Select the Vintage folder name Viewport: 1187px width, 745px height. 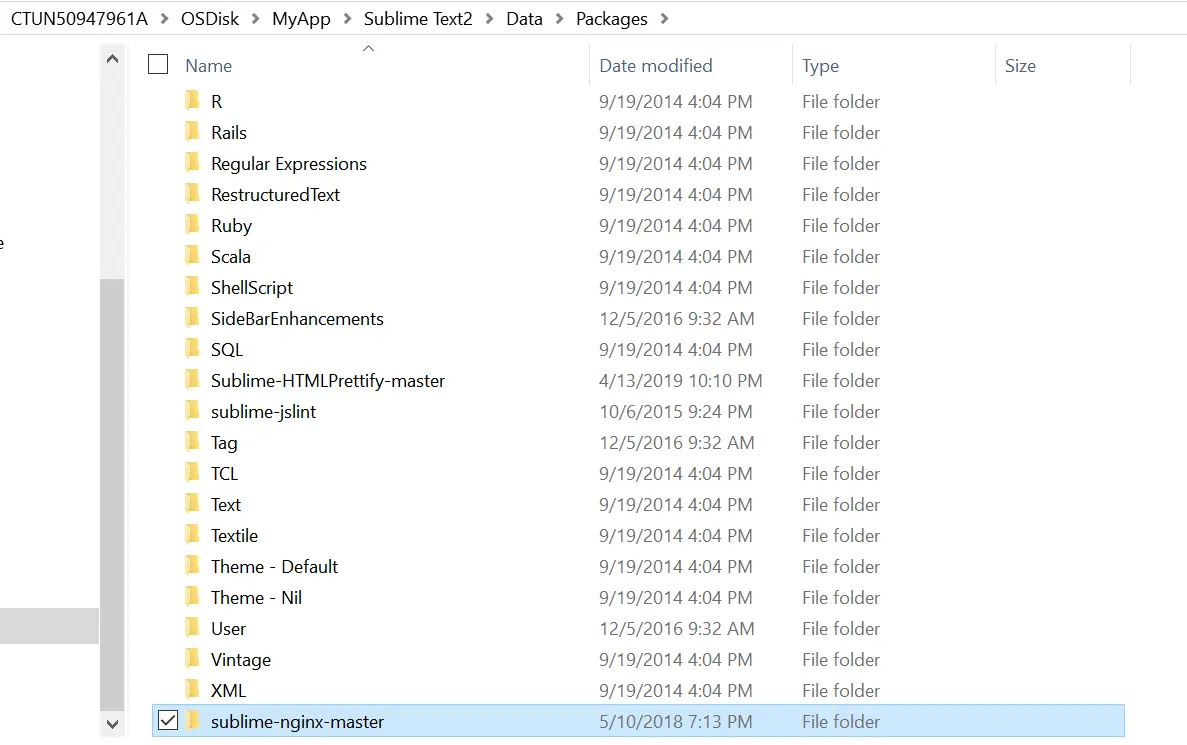[241, 660]
